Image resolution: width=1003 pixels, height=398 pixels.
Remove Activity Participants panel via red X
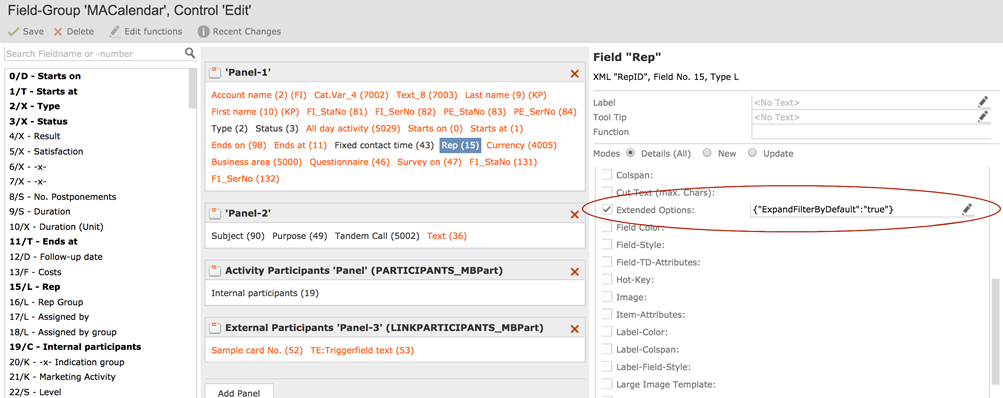(x=574, y=272)
